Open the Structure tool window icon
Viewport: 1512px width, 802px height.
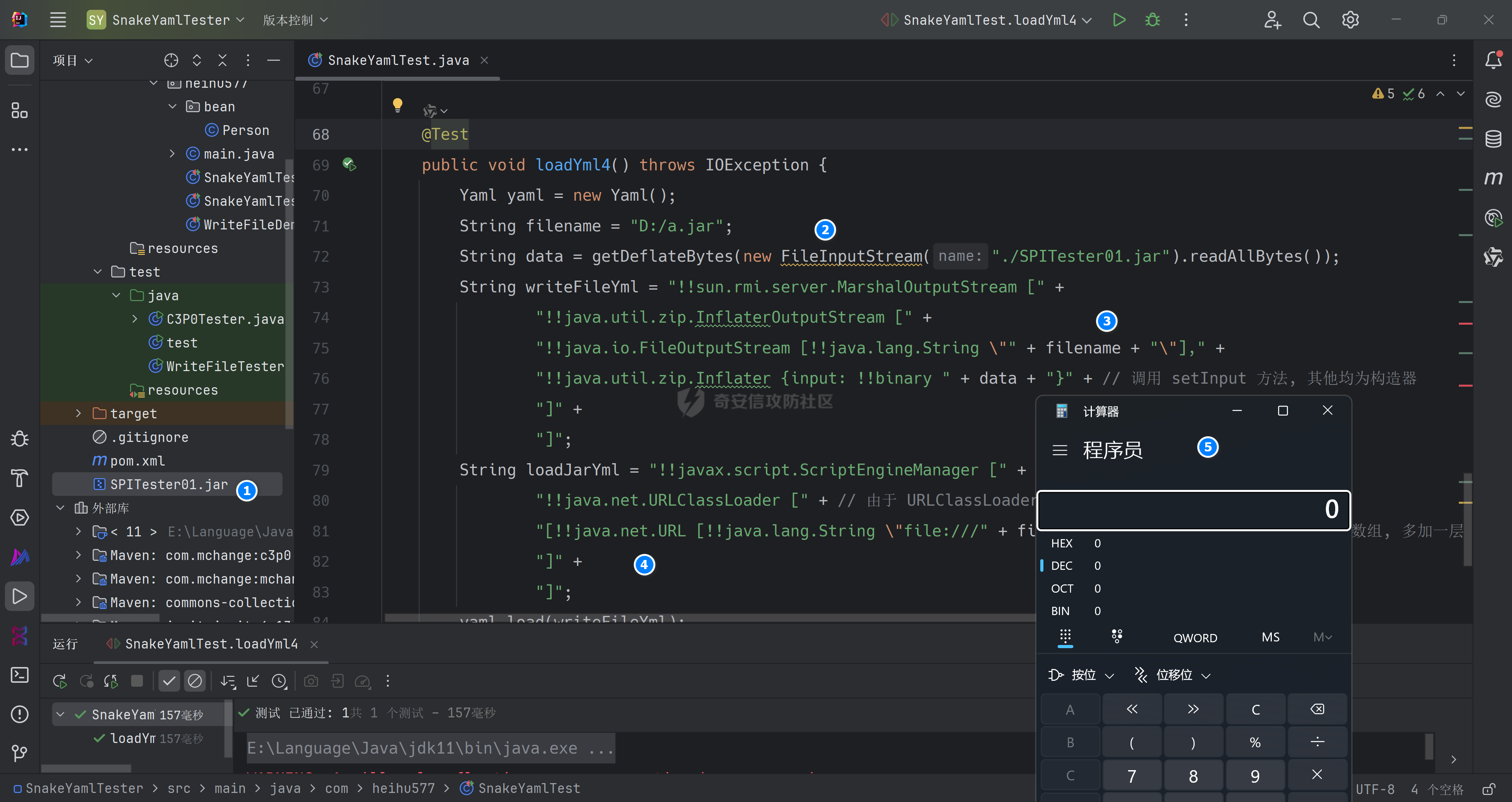(x=19, y=110)
